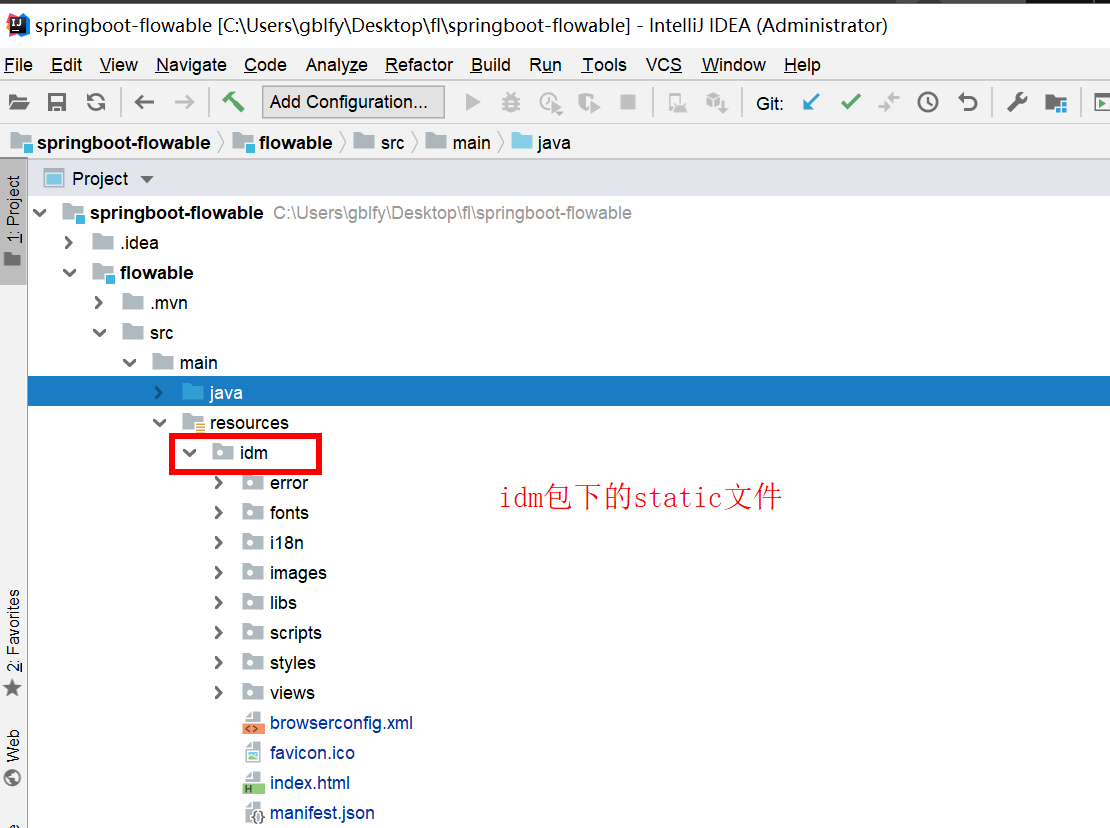Select index.html file
Image resolution: width=1110 pixels, height=828 pixels.
309,783
